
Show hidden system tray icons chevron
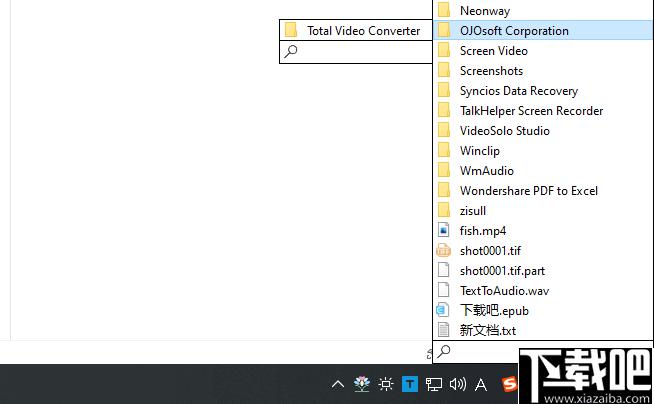(x=338, y=384)
